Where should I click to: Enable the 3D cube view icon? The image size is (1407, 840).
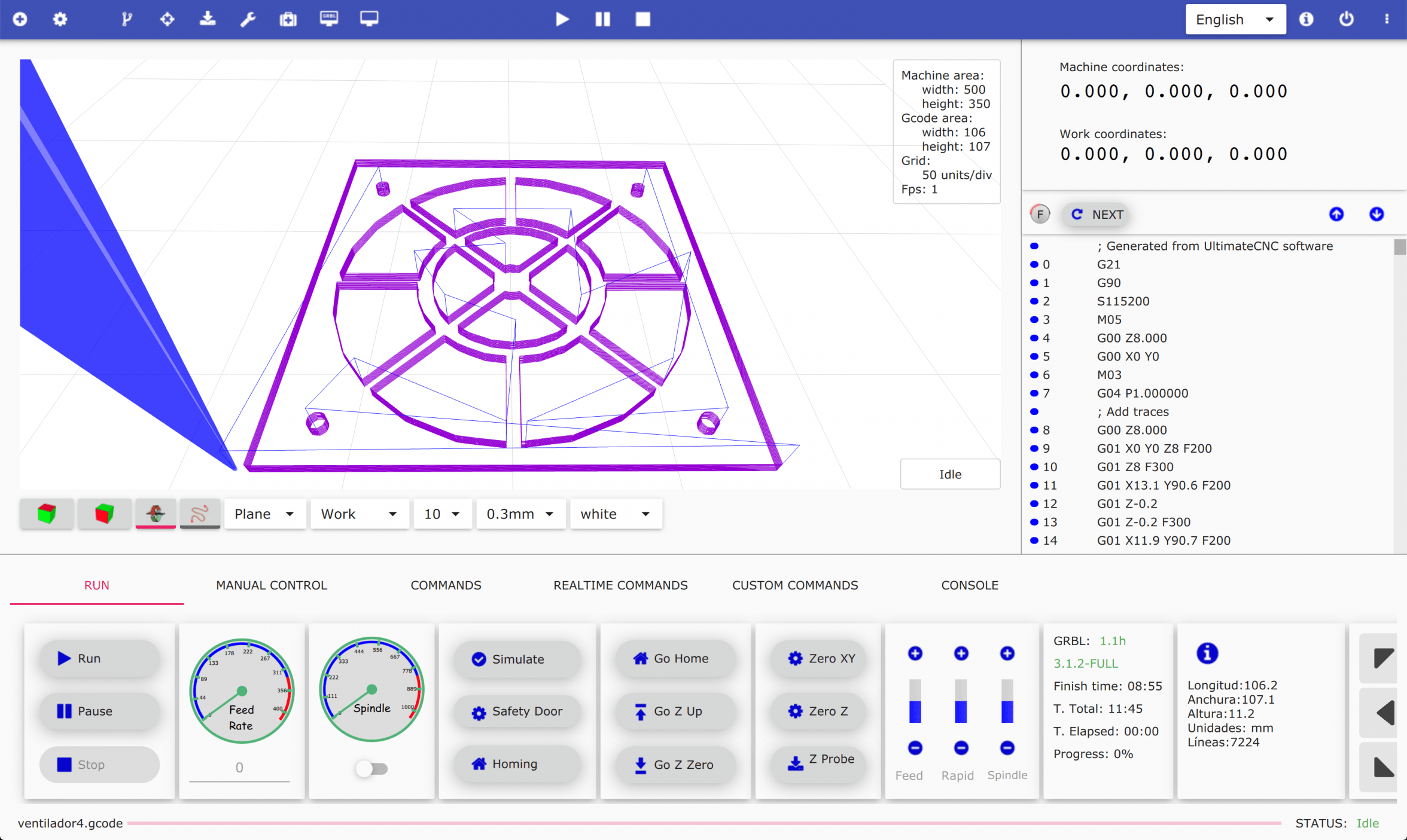48,513
